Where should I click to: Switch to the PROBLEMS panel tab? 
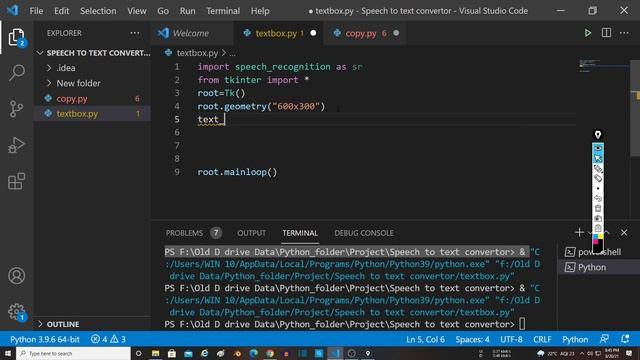pyautogui.click(x=193, y=233)
